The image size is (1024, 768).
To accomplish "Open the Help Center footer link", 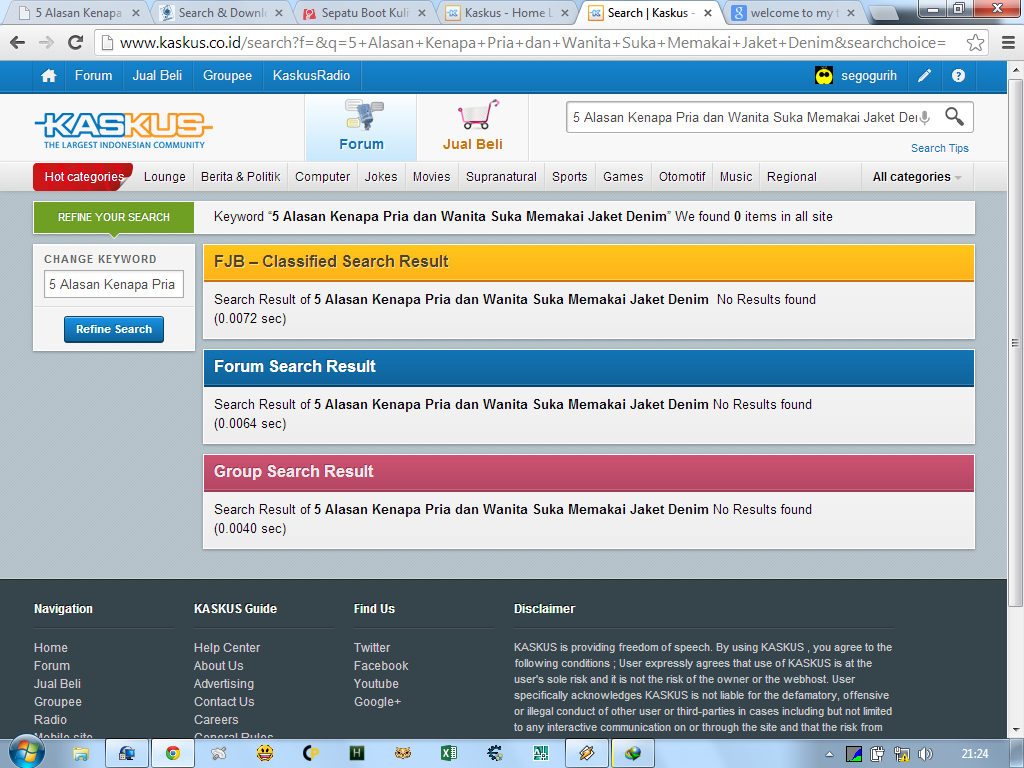I will tap(227, 648).
